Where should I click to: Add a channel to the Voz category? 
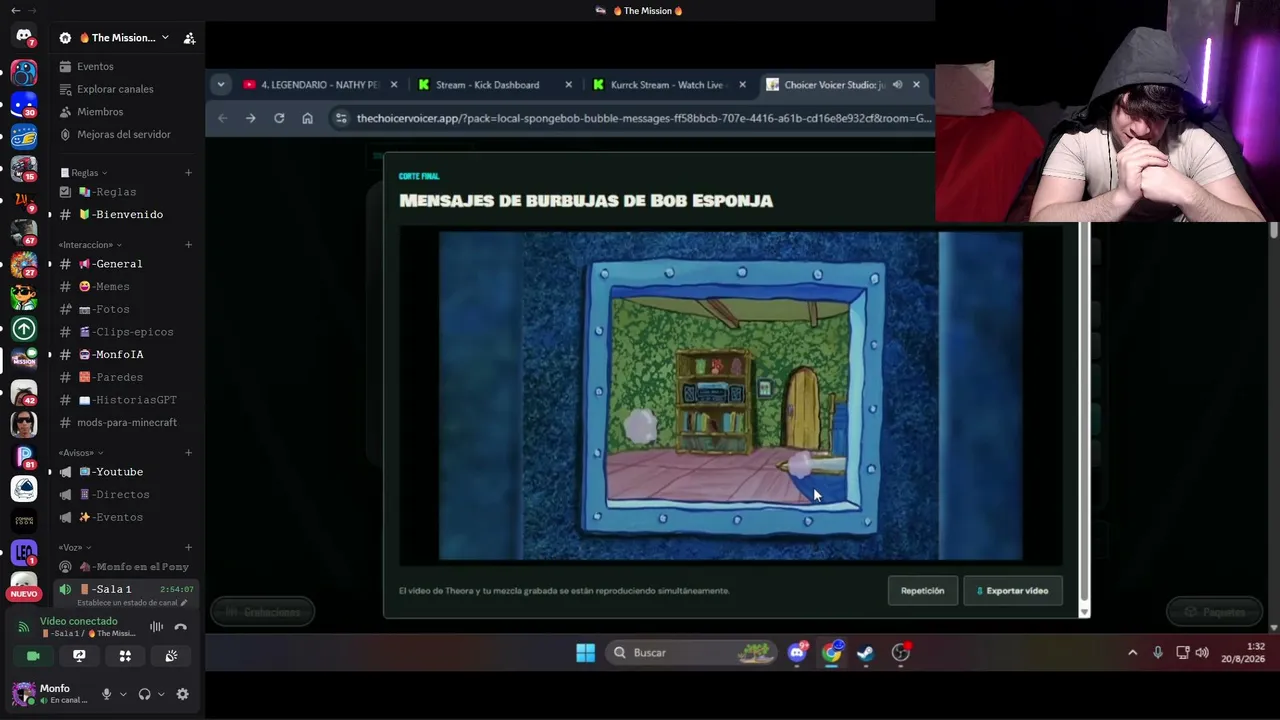tap(188, 547)
